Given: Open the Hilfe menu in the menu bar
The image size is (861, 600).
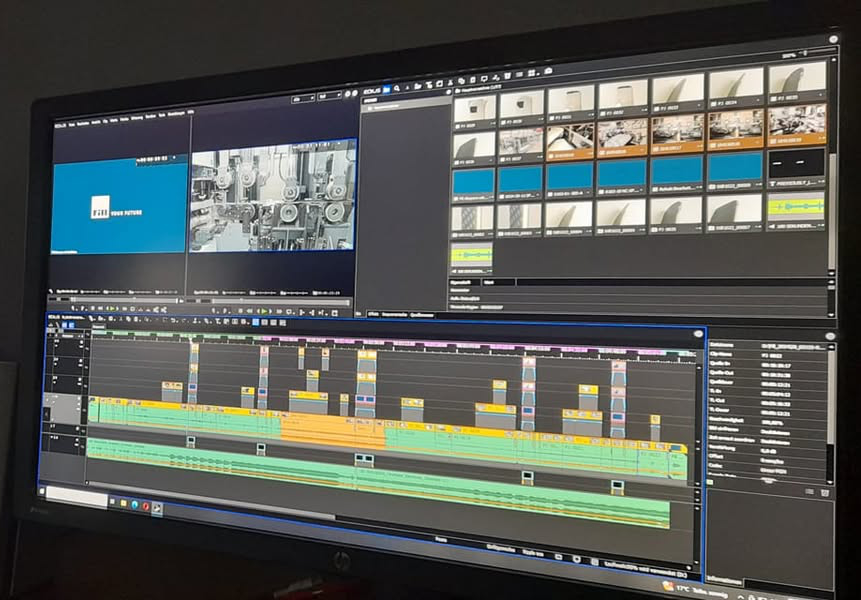Looking at the screenshot, I should 190,112.
